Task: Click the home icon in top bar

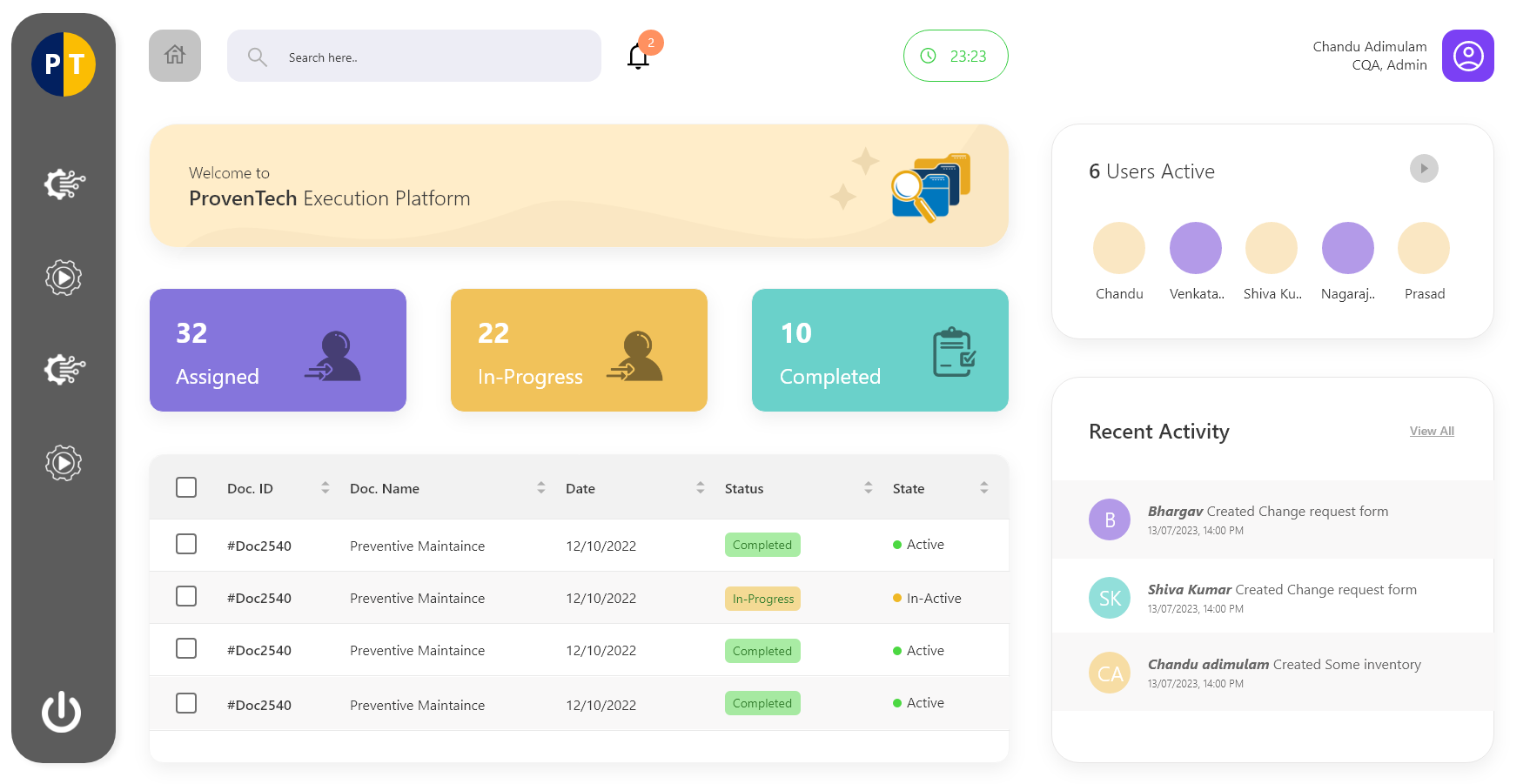Action: coord(174,55)
